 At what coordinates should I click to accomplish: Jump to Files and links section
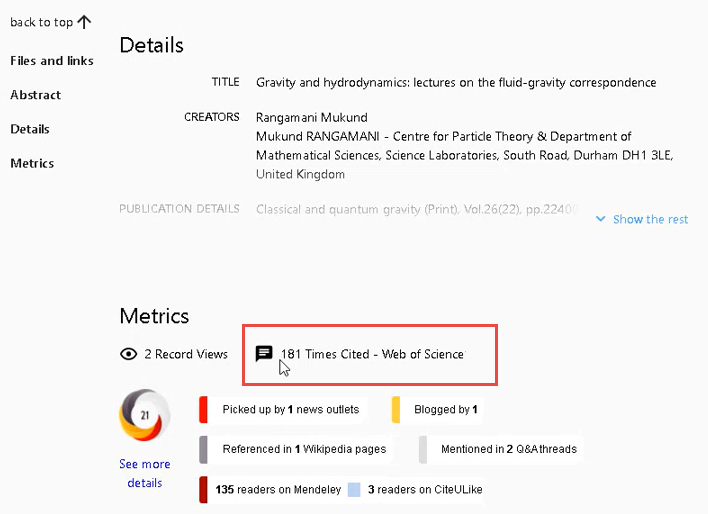click(x=52, y=61)
